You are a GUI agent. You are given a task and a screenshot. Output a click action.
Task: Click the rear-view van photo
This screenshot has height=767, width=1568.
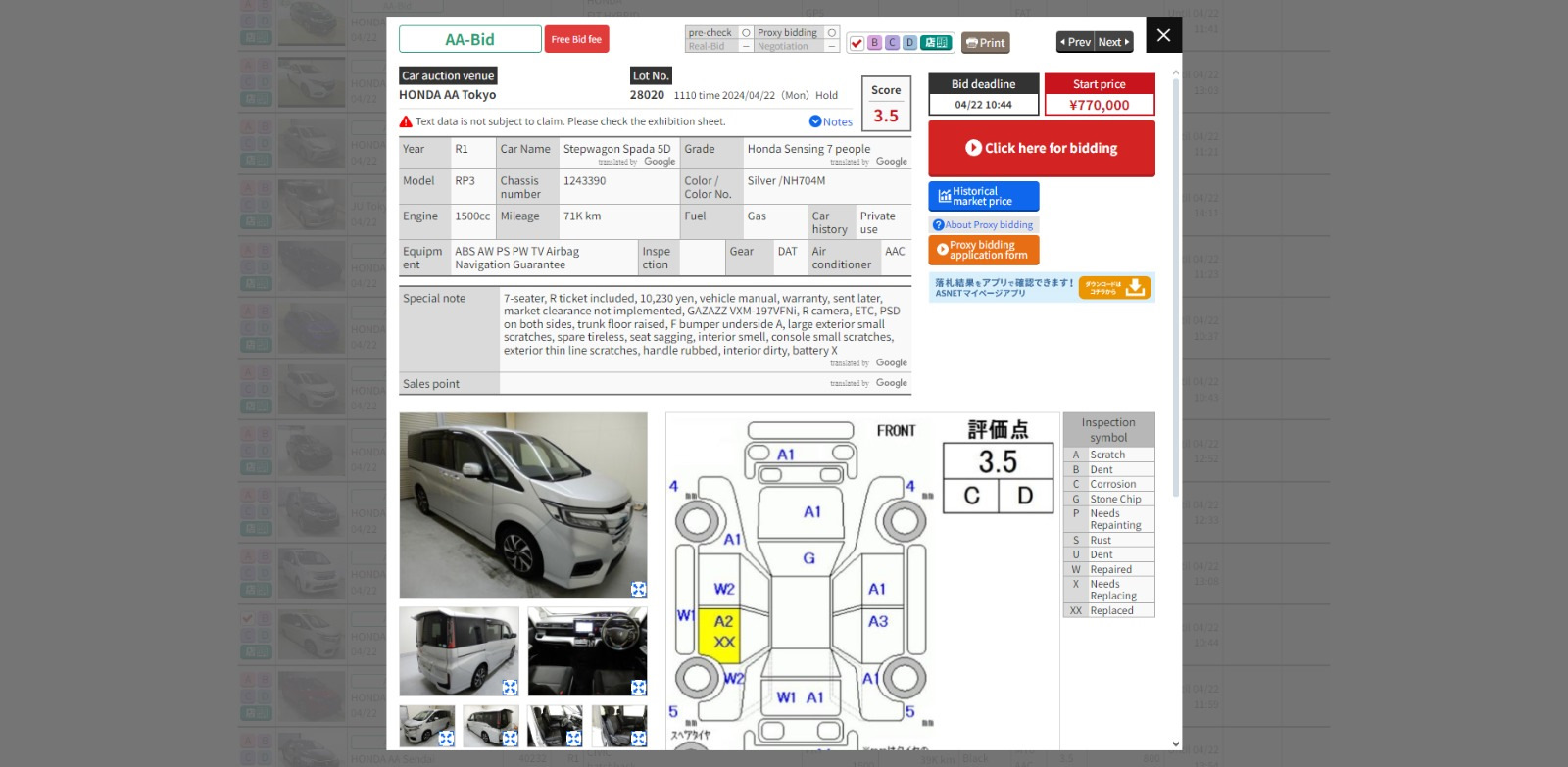459,651
